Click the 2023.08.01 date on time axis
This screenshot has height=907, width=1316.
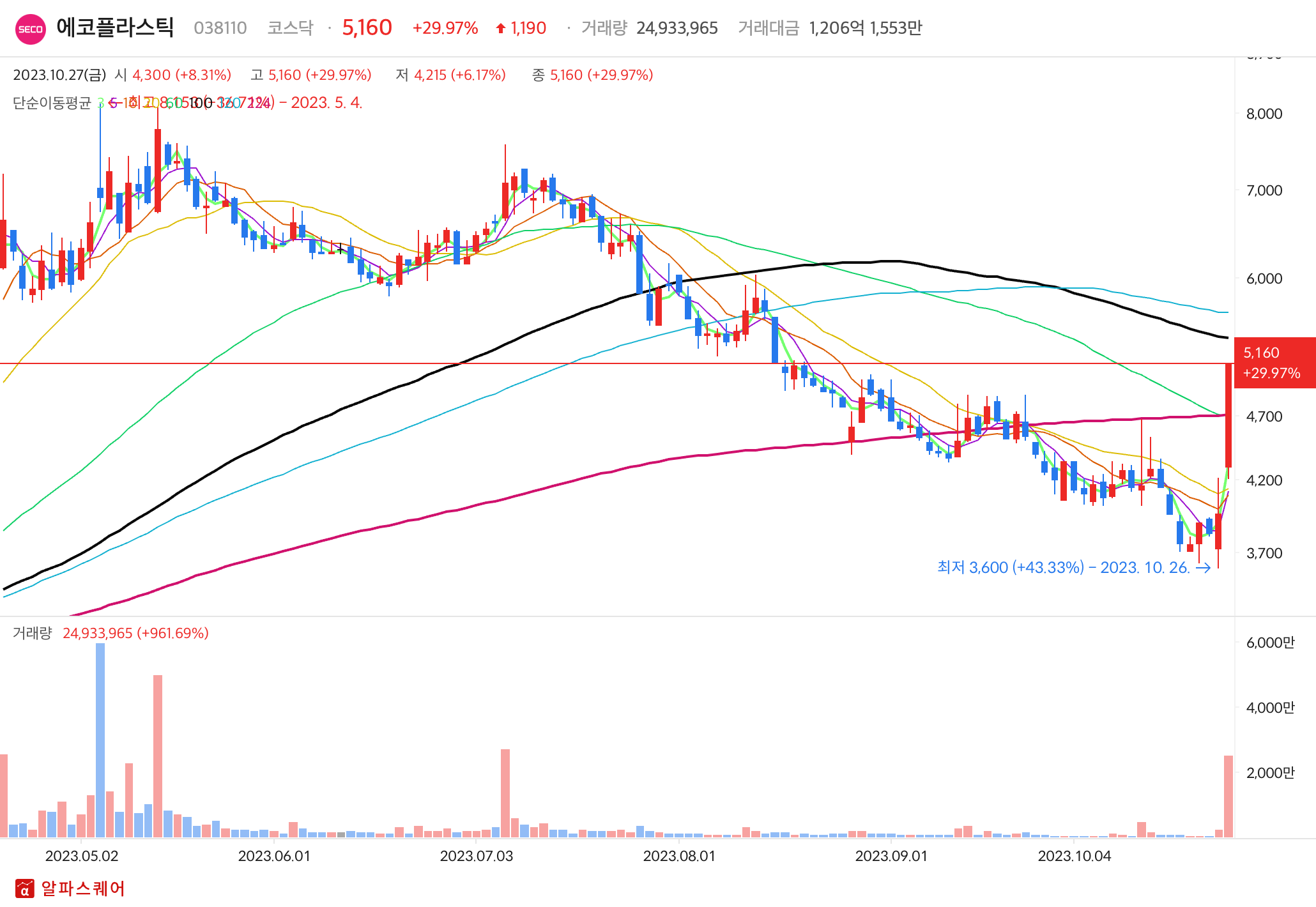click(x=679, y=856)
